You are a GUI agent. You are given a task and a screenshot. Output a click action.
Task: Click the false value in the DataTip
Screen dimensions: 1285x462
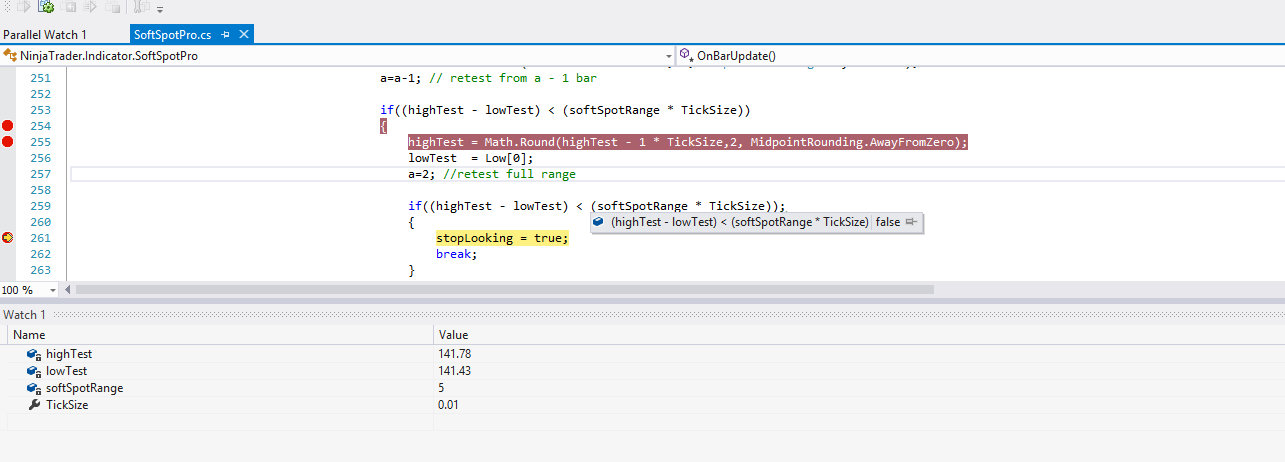pyautogui.click(x=887, y=222)
